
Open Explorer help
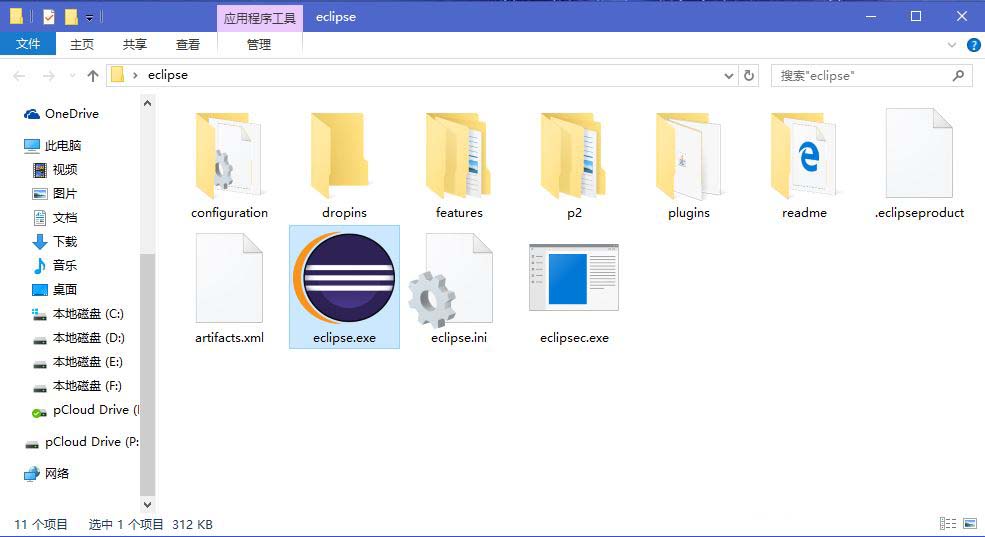tap(973, 45)
